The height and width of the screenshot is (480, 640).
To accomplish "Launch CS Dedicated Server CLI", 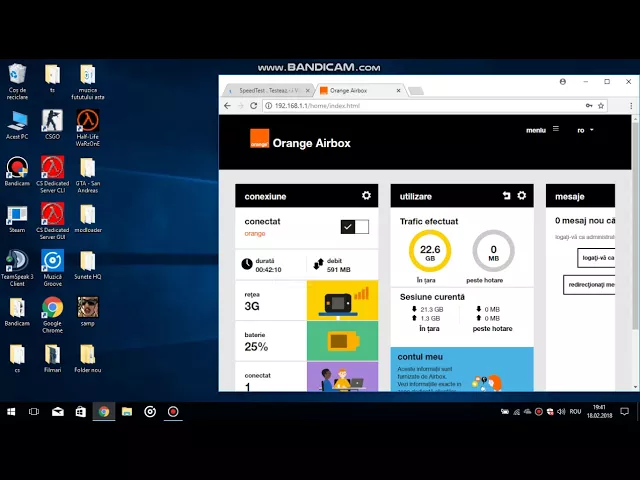I will pos(52,175).
